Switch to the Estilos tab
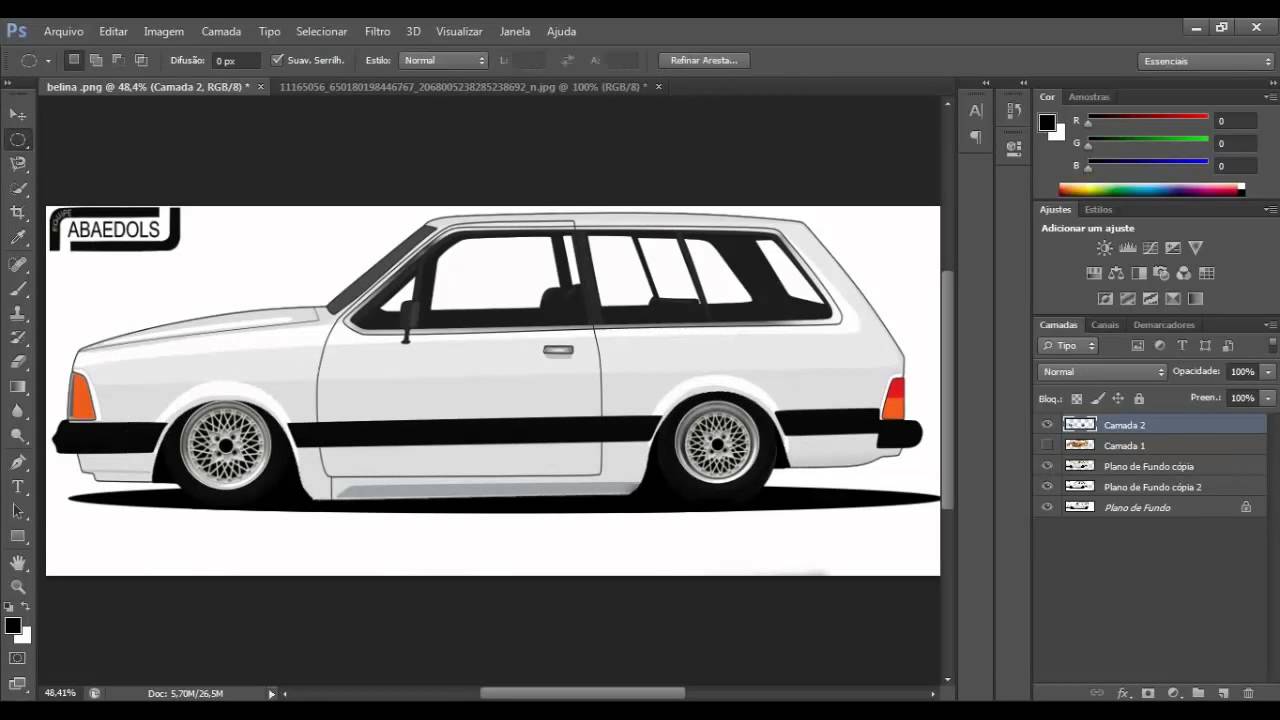 pos(1098,210)
